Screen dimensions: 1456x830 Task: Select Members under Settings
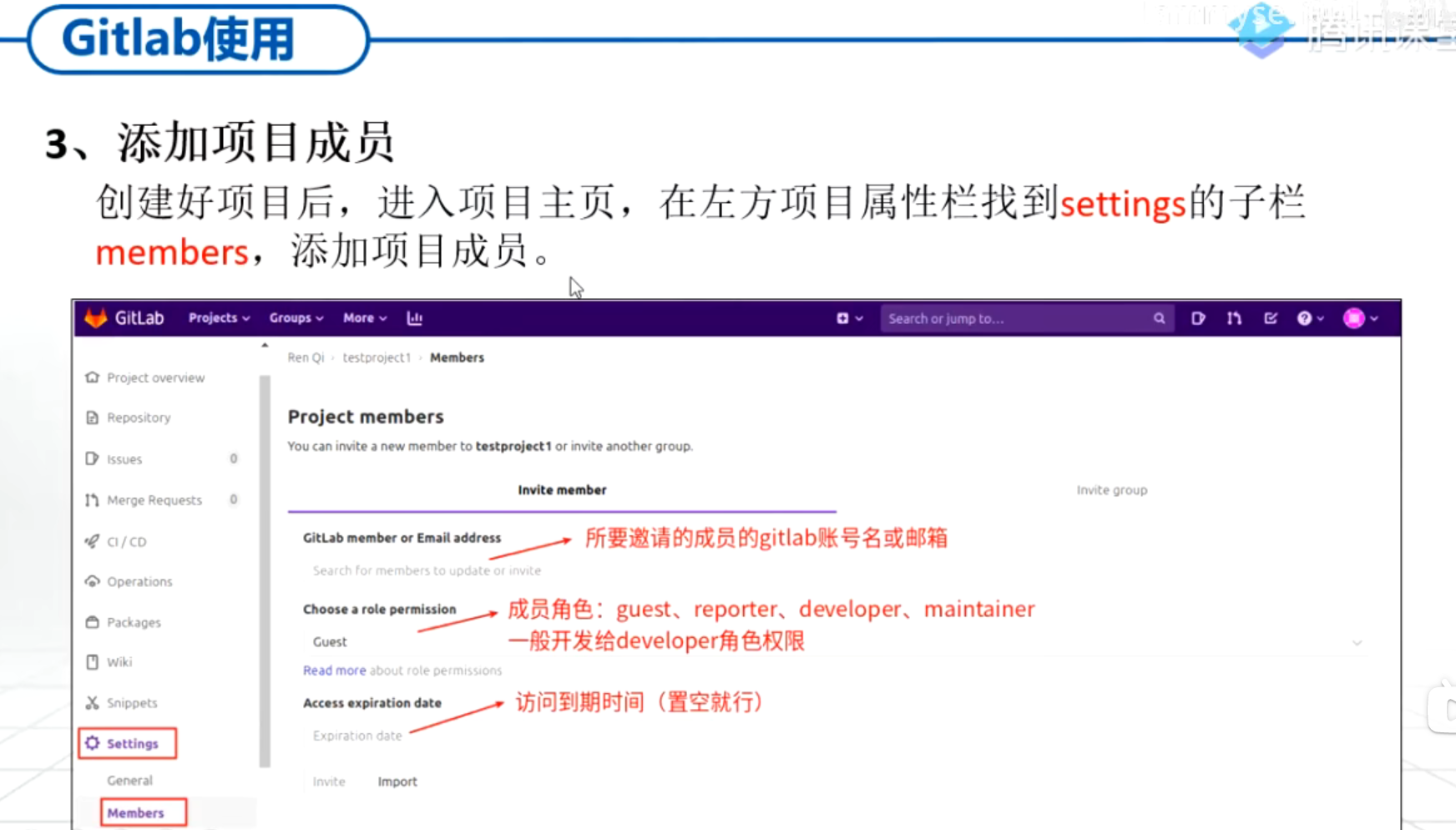[135, 813]
